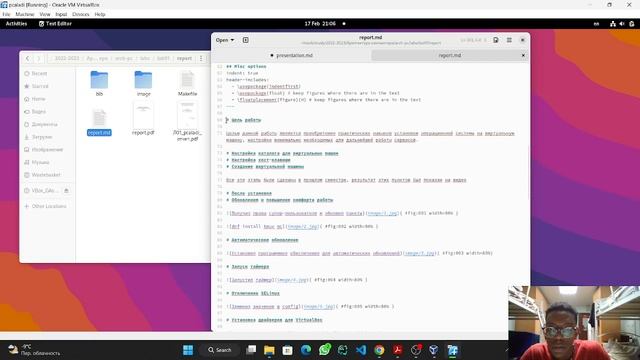Screen dimensions: 640x360
Task: Open Task View in the taskbar
Action: (x=251, y=350)
